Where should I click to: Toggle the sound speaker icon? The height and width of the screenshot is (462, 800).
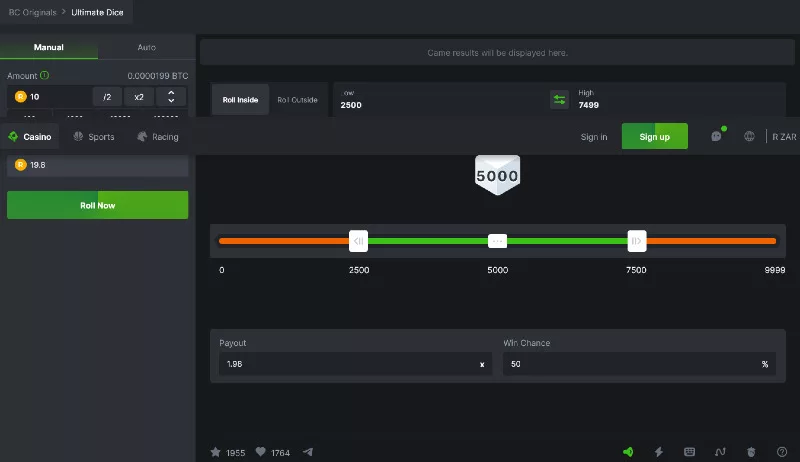click(628, 452)
